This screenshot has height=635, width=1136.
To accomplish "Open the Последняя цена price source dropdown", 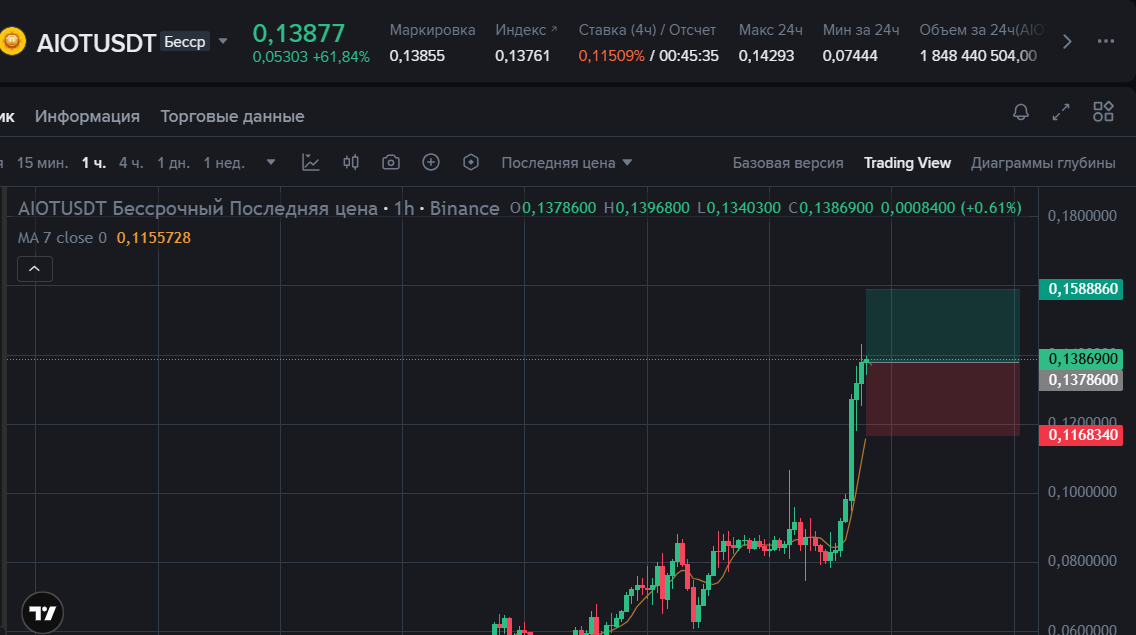I will point(567,163).
